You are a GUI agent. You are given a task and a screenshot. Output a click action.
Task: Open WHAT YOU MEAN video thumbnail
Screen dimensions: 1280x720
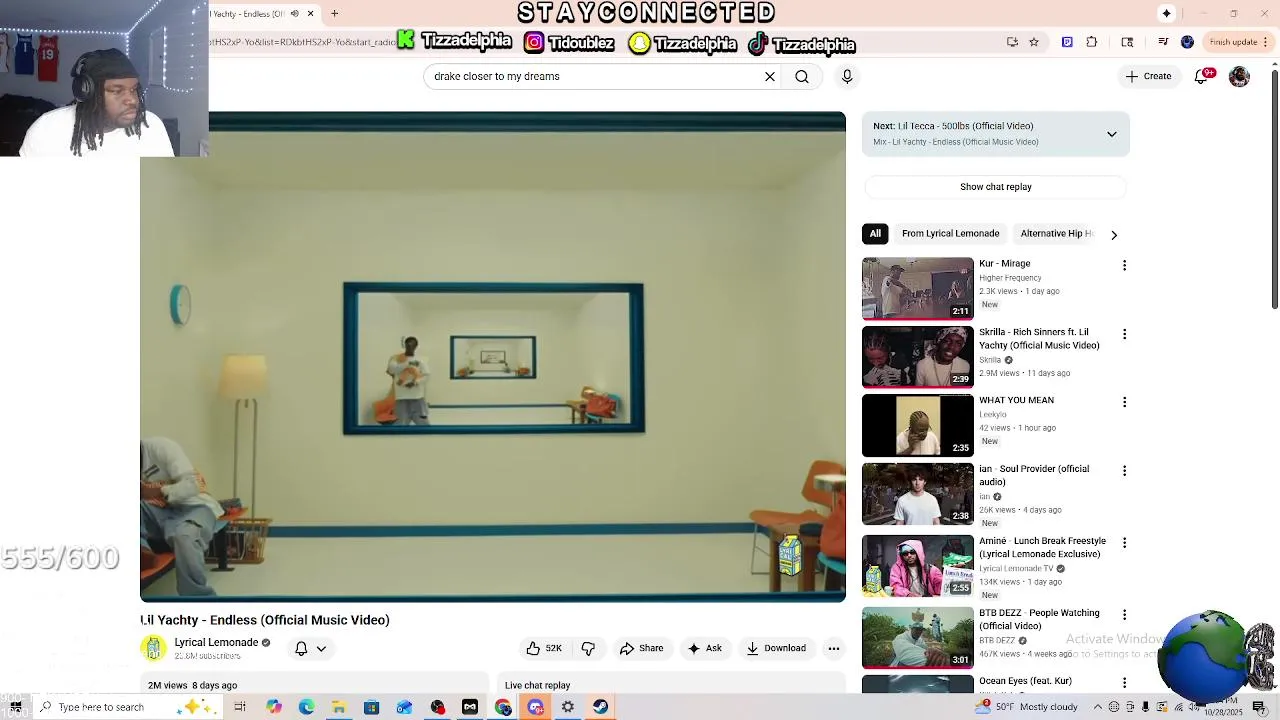click(x=917, y=425)
